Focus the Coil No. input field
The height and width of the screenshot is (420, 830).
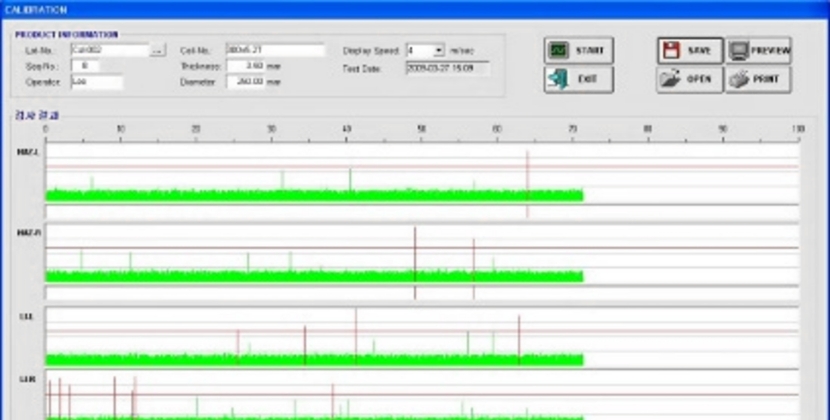point(275,50)
